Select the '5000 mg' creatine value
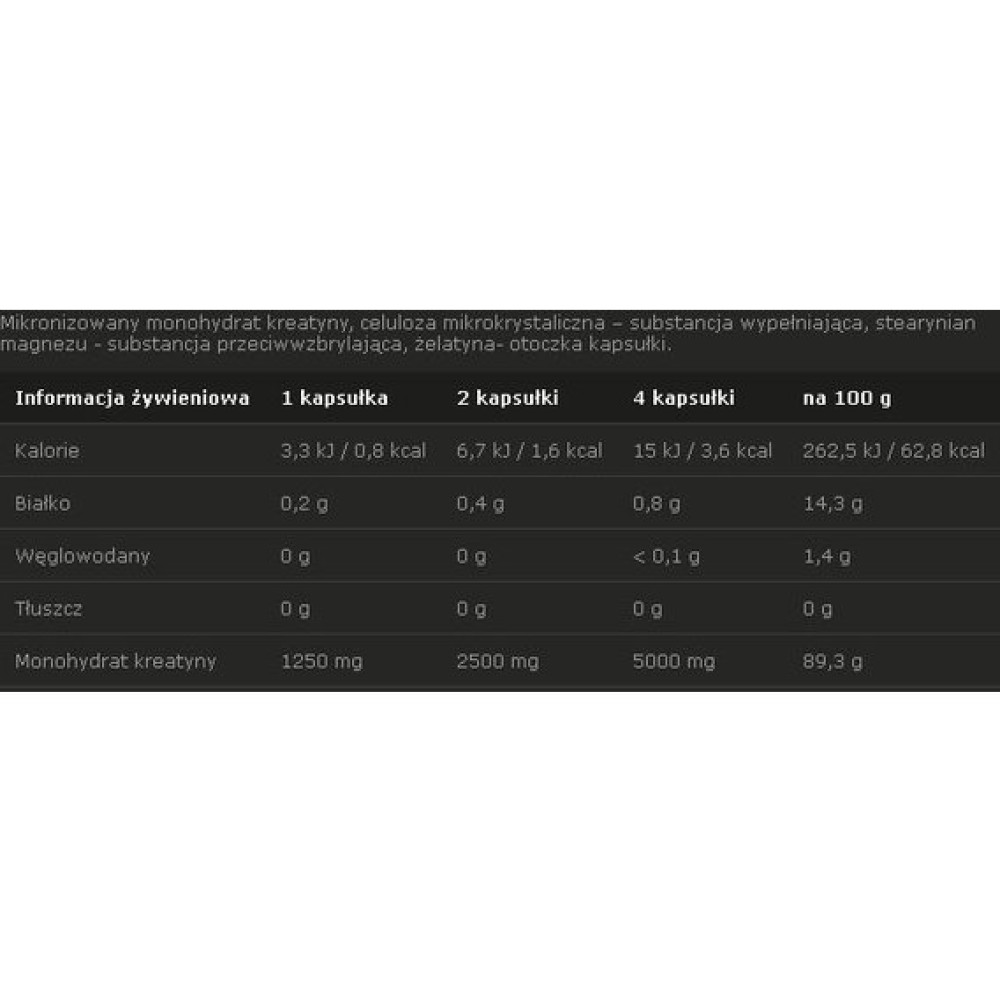The width and height of the screenshot is (1000, 1000). pyautogui.click(x=674, y=661)
